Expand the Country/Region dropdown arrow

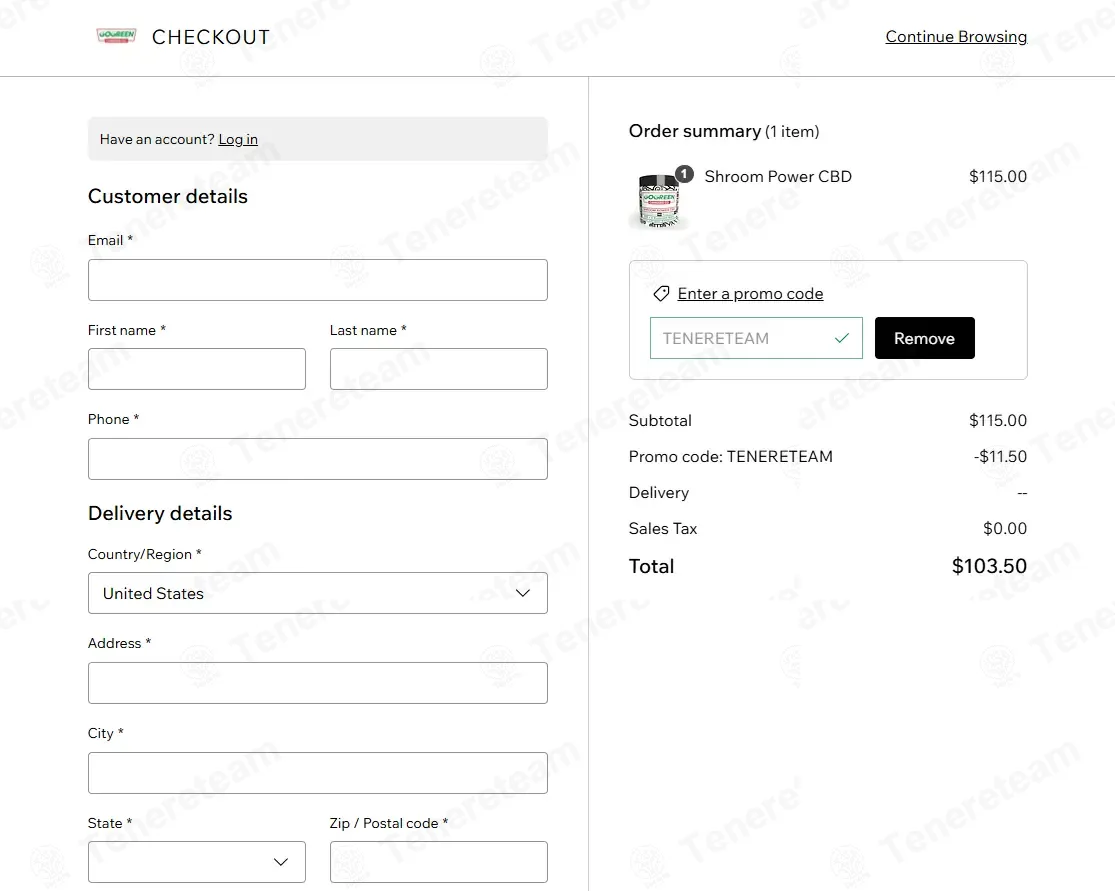(x=523, y=593)
